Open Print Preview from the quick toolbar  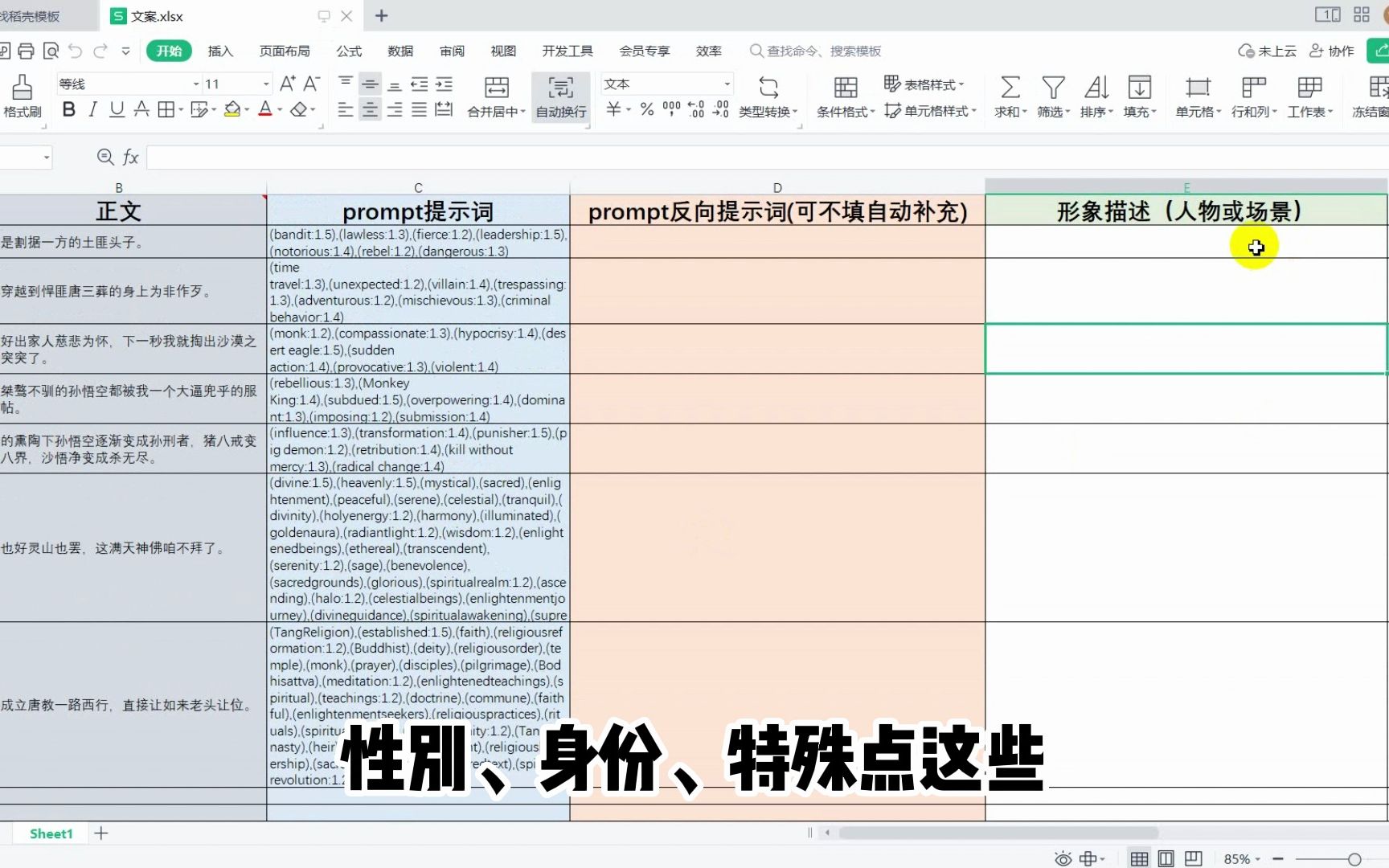(x=51, y=51)
